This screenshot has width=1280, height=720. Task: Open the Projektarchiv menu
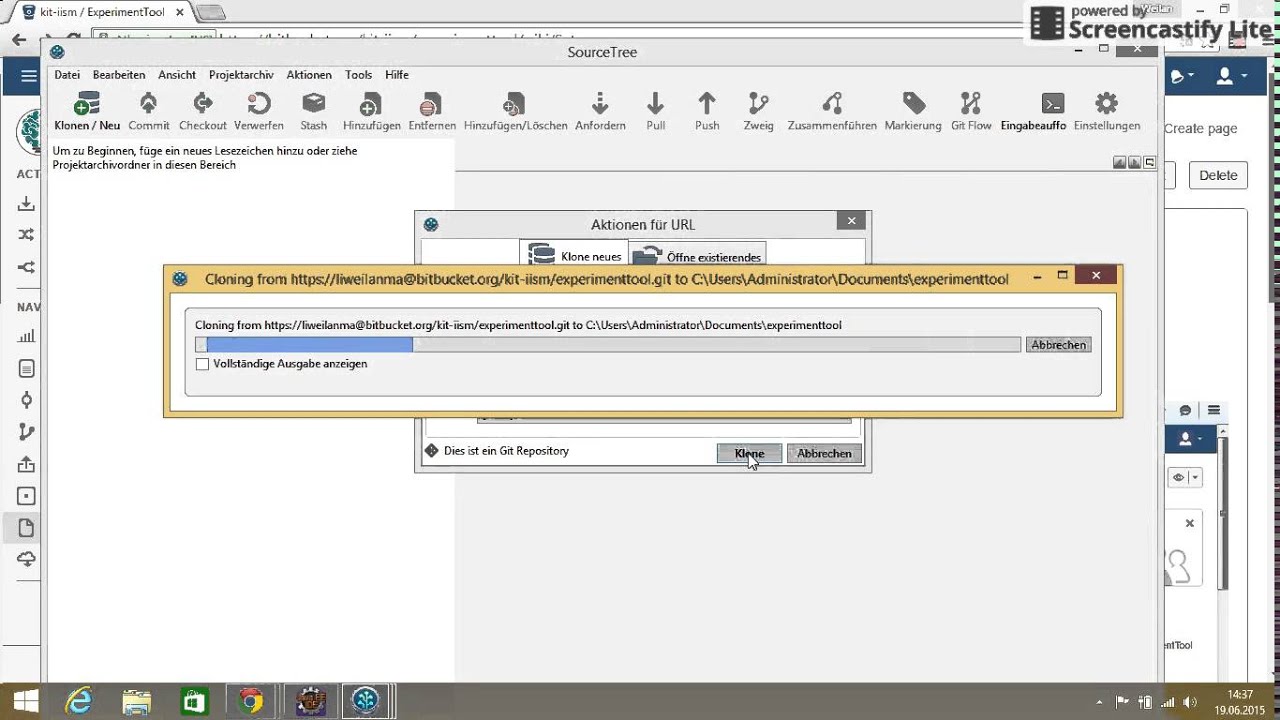[x=241, y=75]
